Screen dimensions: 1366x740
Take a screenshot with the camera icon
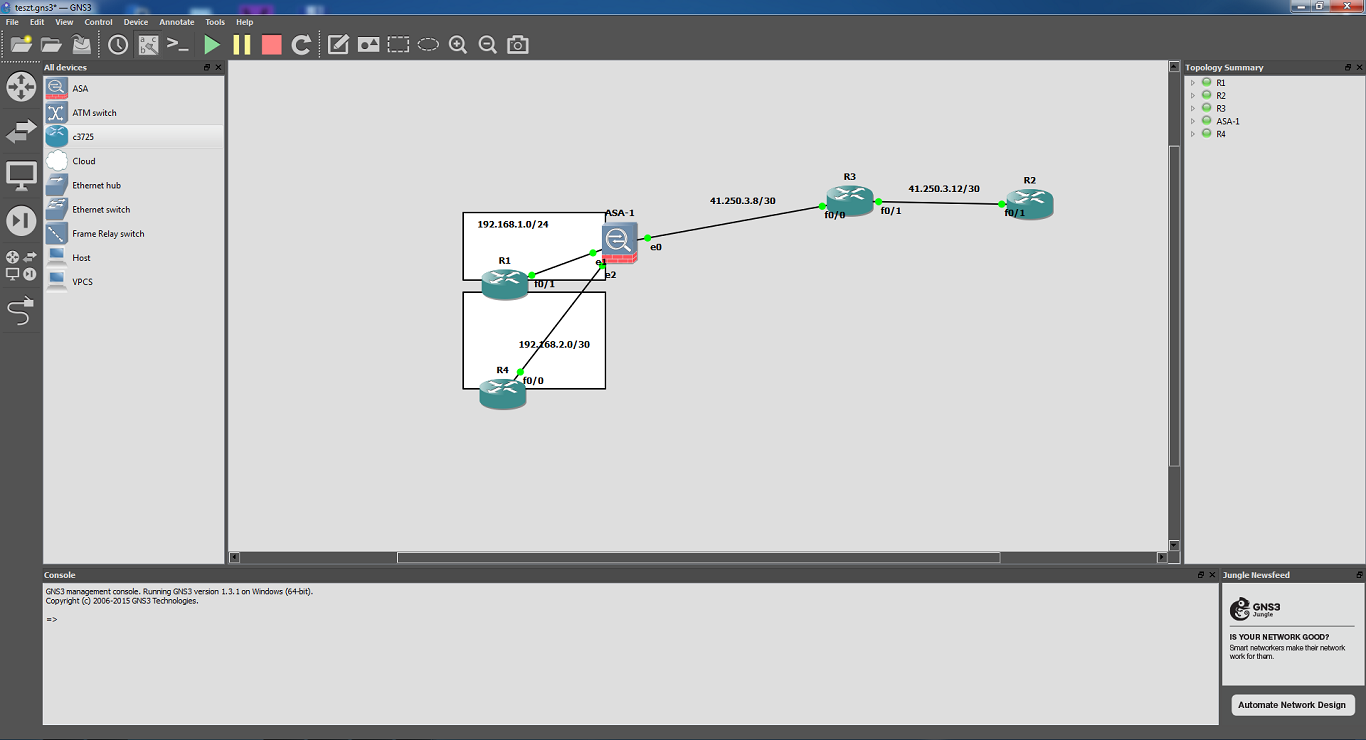pyautogui.click(x=517, y=44)
